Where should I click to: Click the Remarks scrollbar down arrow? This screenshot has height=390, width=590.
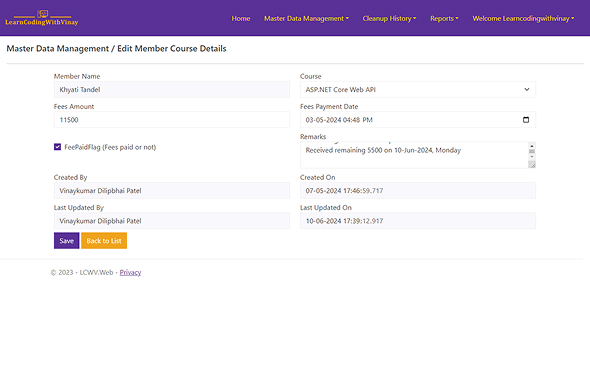(x=532, y=157)
